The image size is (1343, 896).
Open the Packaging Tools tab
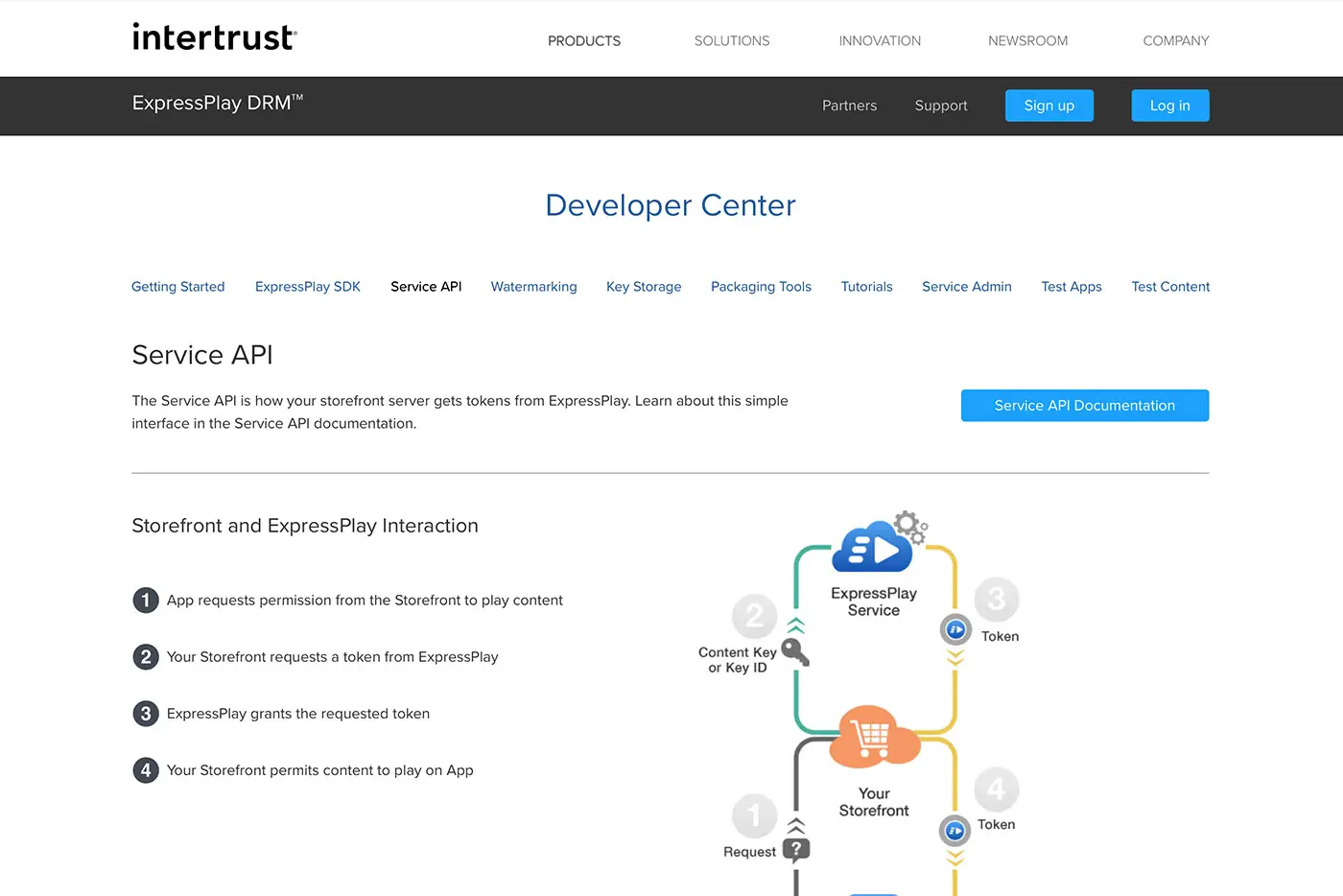click(761, 287)
